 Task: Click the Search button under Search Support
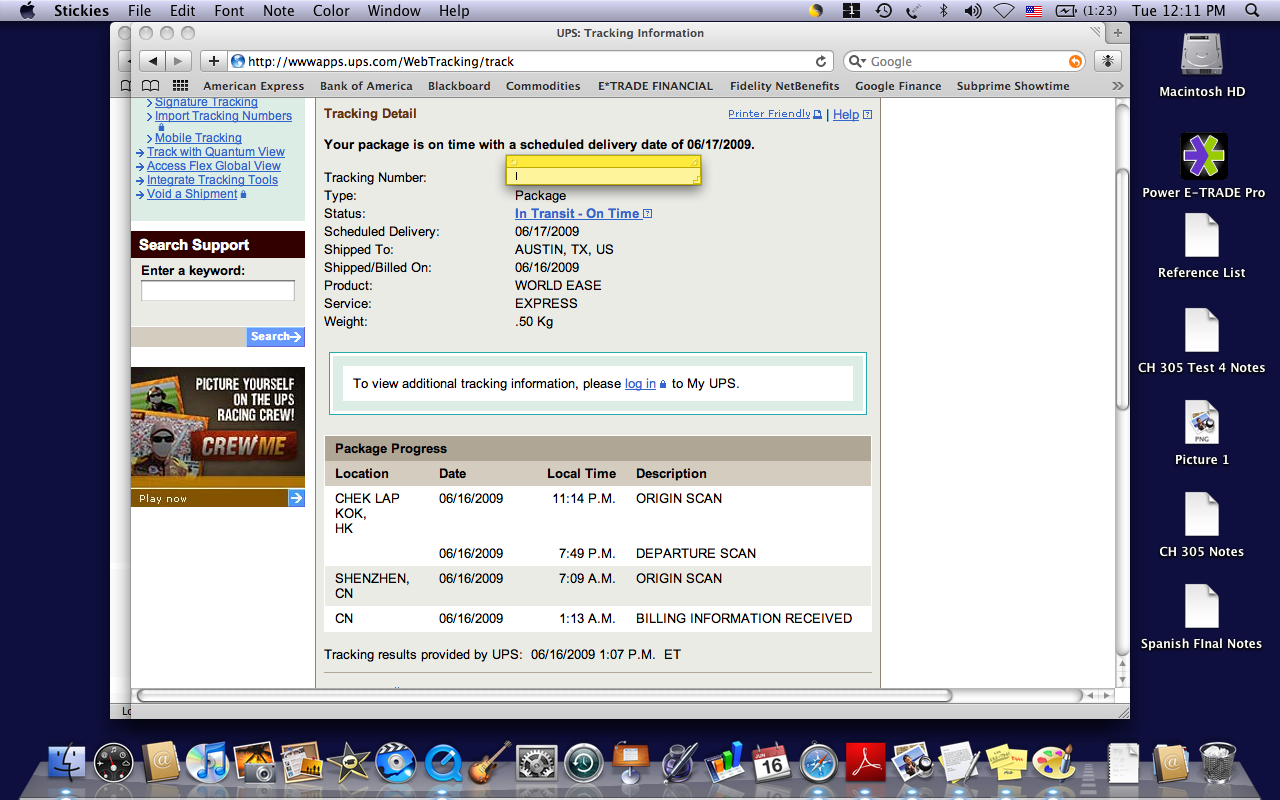point(275,337)
